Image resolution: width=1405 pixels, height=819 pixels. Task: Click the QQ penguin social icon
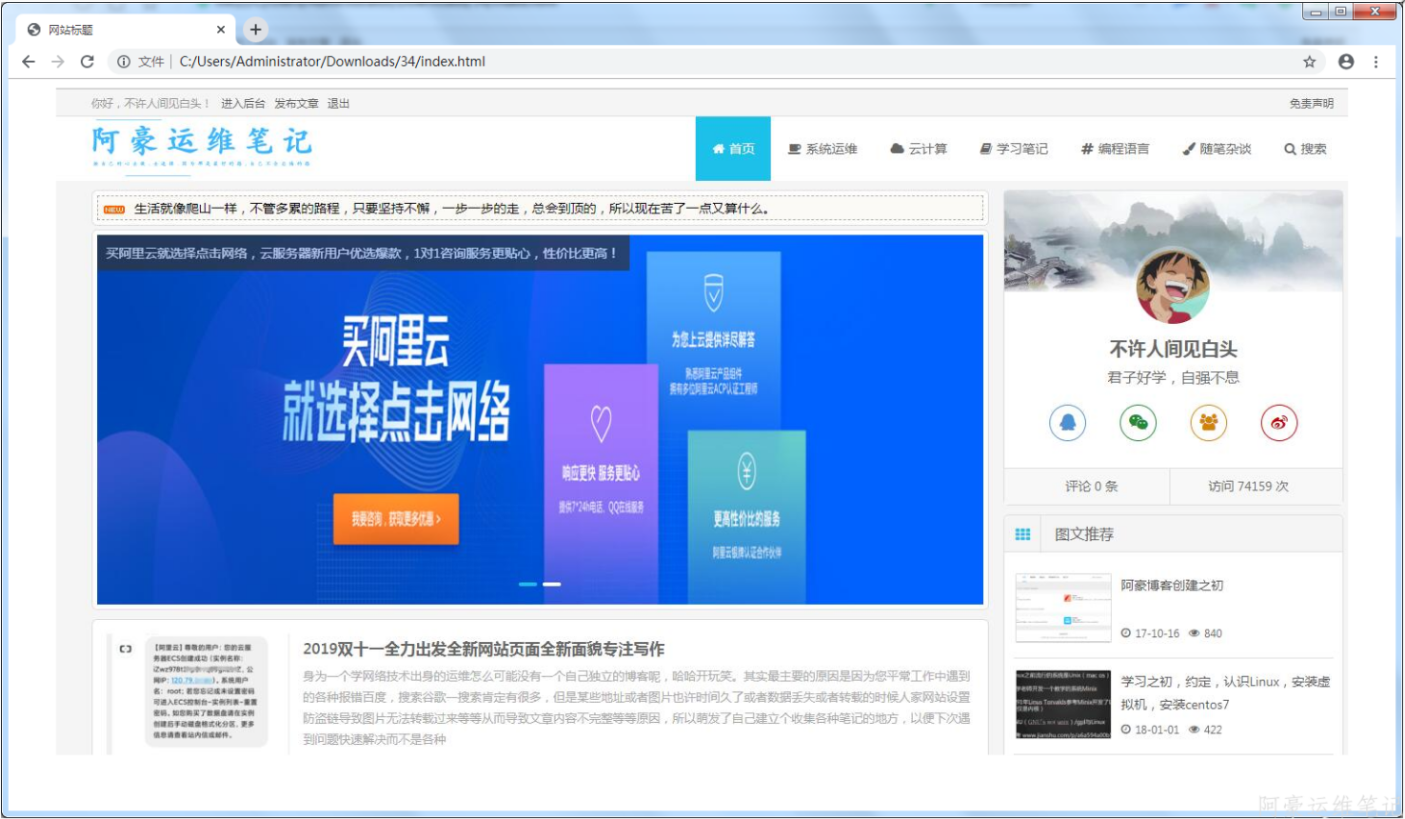[x=1068, y=423]
